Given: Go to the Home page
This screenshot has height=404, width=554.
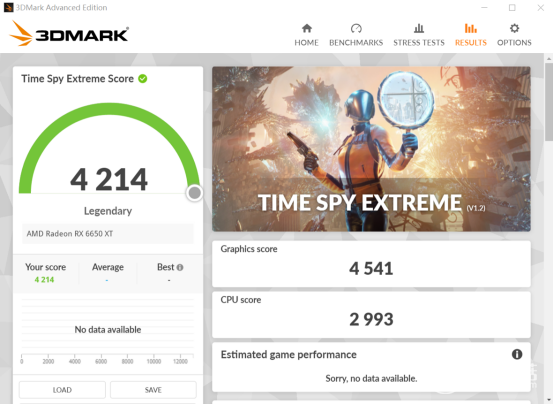Looking at the screenshot, I should (306, 35).
